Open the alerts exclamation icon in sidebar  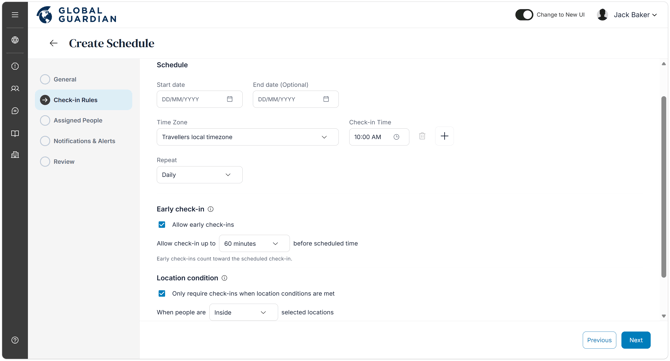point(15,66)
